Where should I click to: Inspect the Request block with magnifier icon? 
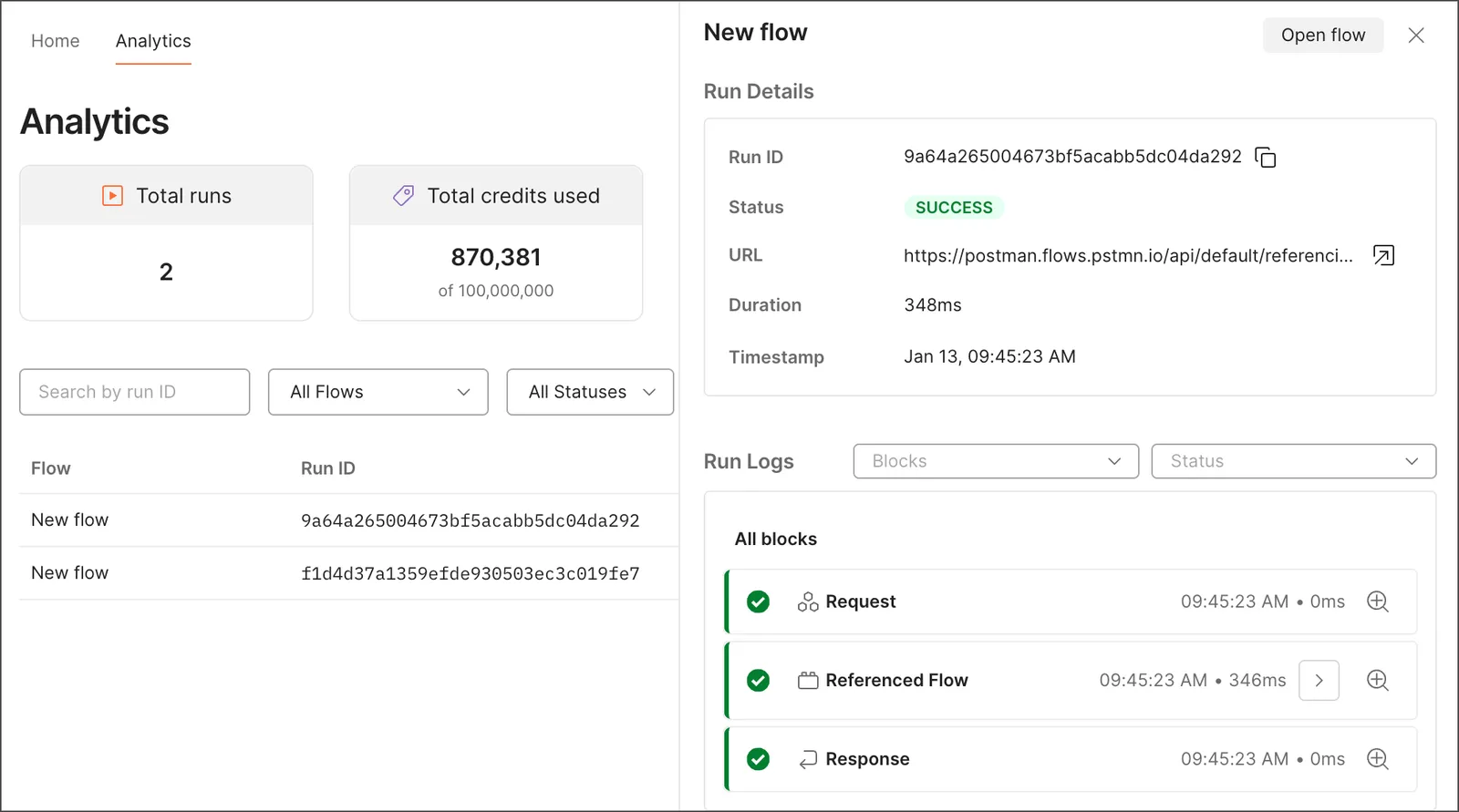1378,601
